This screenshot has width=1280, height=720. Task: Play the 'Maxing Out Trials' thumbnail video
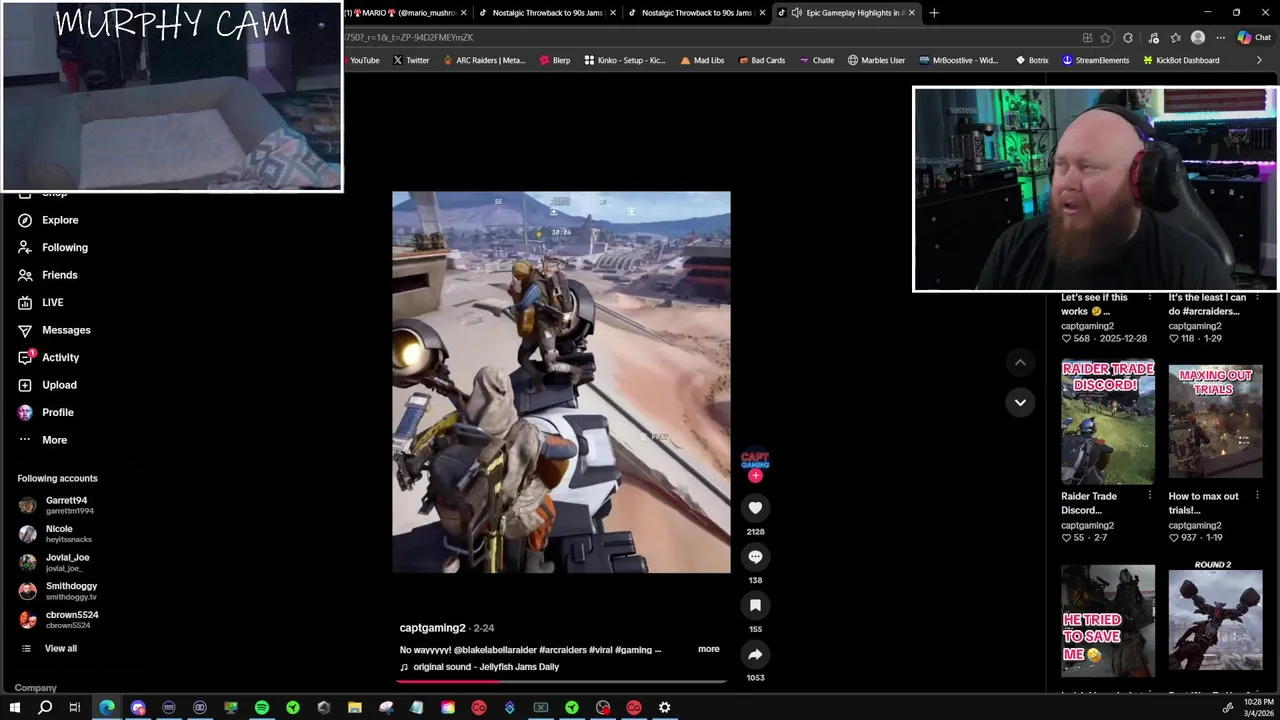tap(1215, 422)
